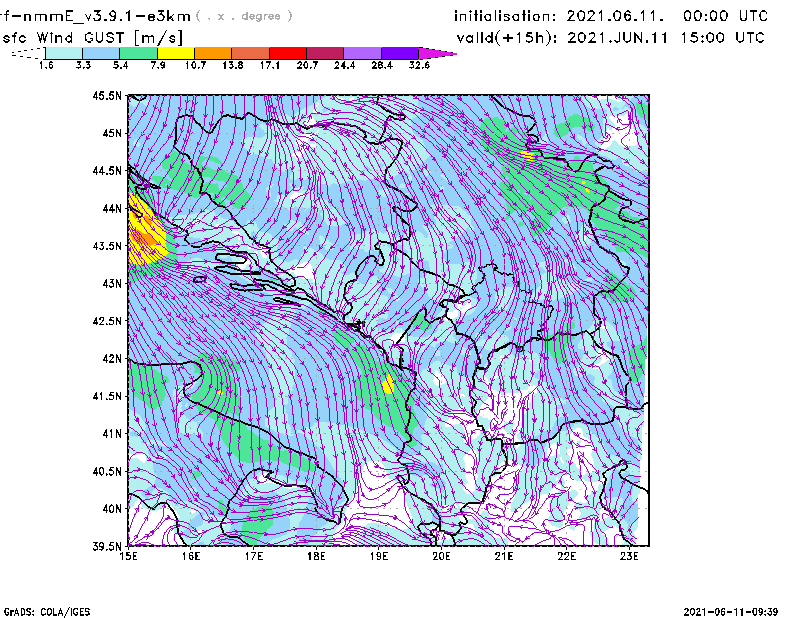Click the crimson 20.7–24.4 legend swatch
The height and width of the screenshot is (618, 800).
coord(325,53)
